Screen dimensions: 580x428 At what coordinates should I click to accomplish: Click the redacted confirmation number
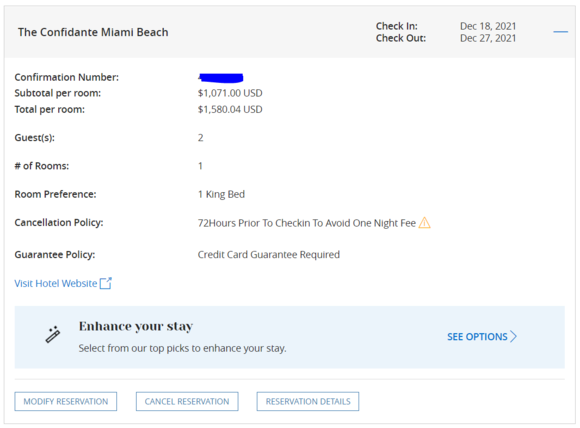pyautogui.click(x=221, y=78)
